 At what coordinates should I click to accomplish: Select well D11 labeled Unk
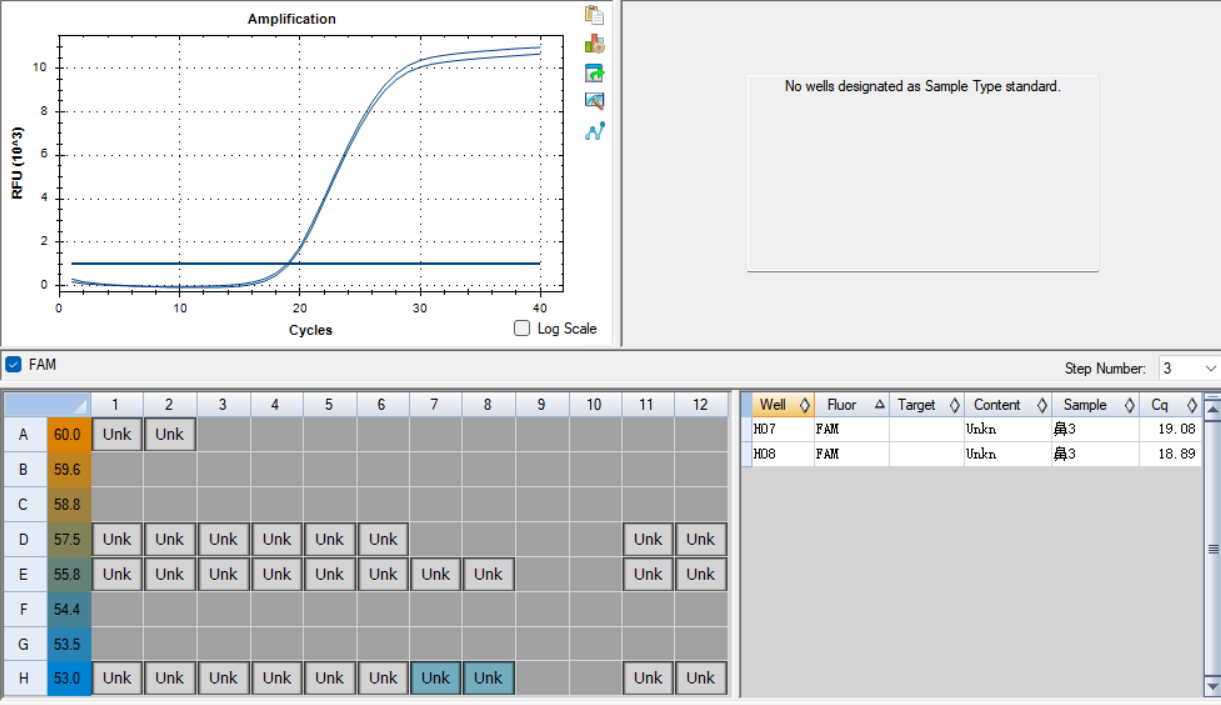click(x=648, y=539)
